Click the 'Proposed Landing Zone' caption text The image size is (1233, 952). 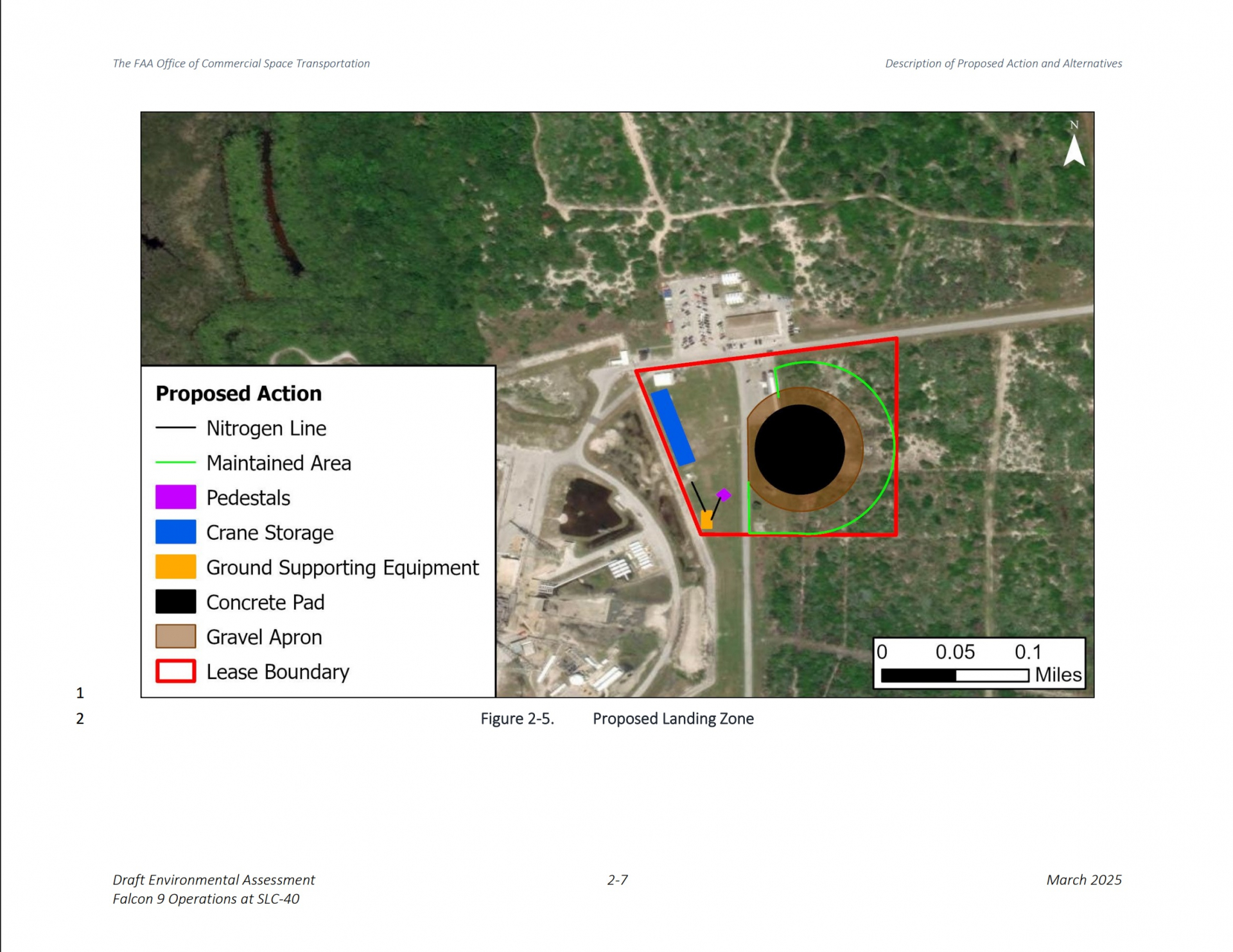[673, 718]
